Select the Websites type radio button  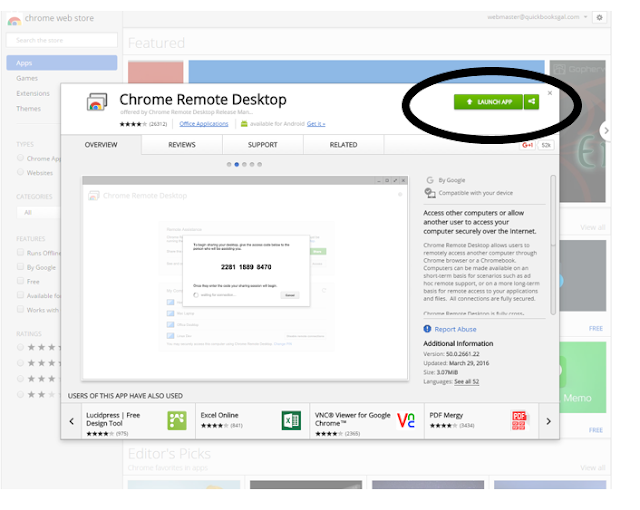pos(20,172)
